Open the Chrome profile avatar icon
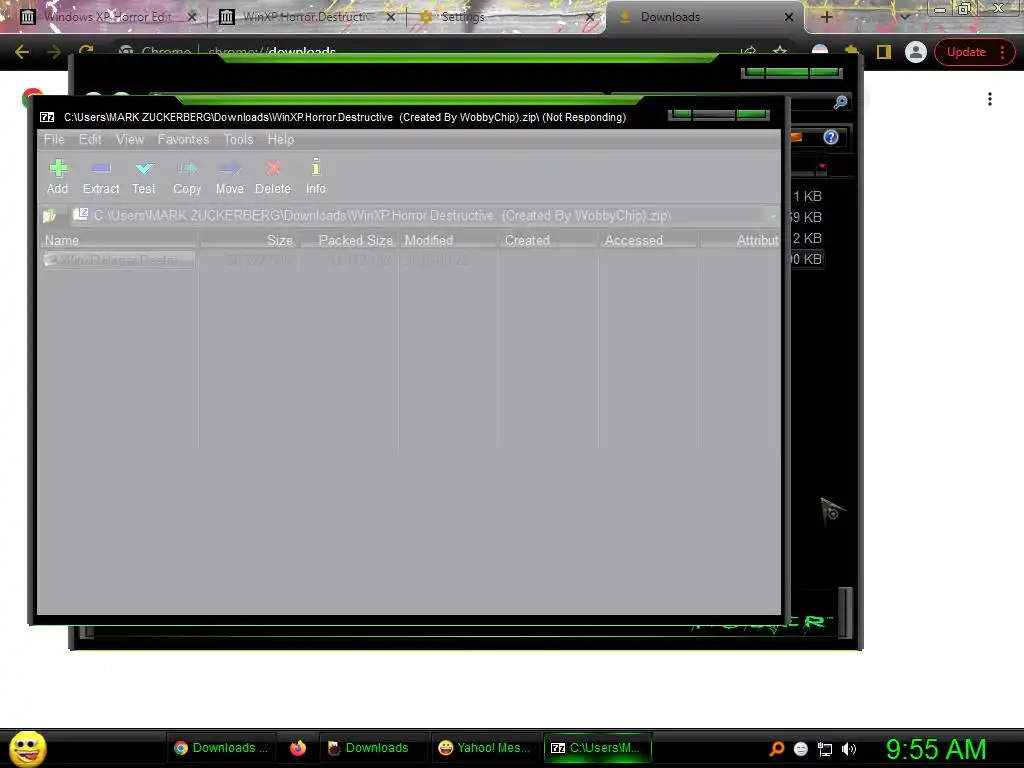The image size is (1024, 768). (x=916, y=52)
